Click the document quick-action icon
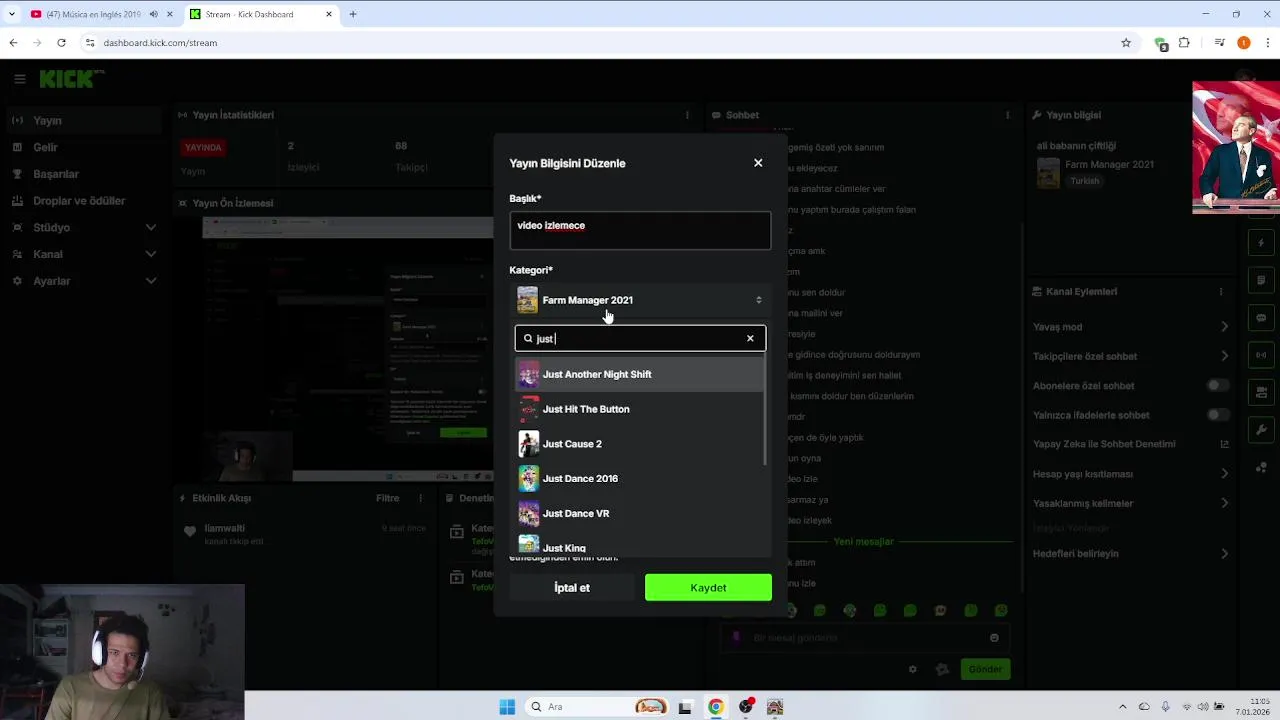This screenshot has width=1280, height=720. click(x=1261, y=280)
